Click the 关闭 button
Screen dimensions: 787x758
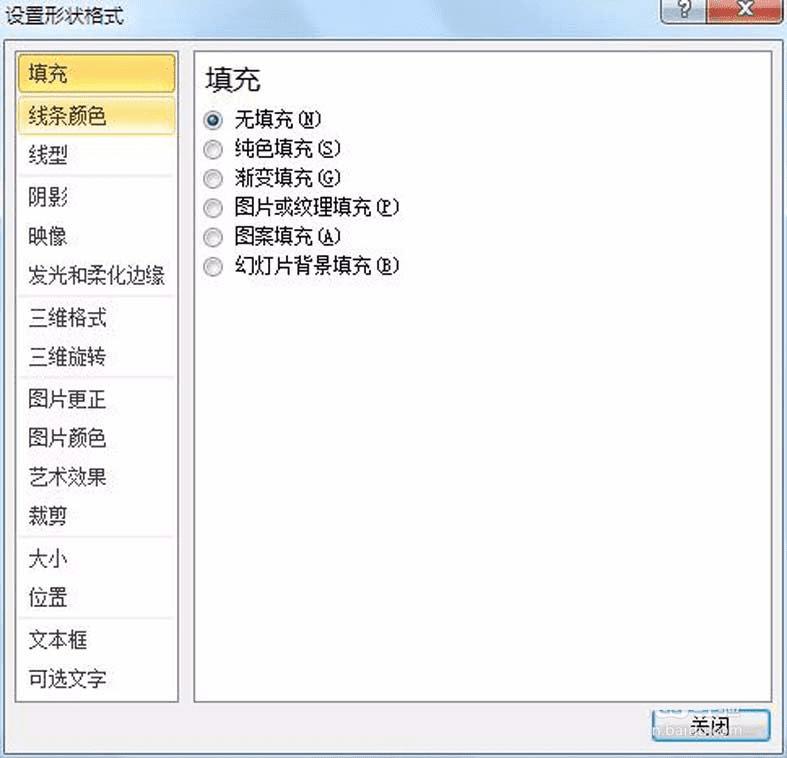pos(710,725)
